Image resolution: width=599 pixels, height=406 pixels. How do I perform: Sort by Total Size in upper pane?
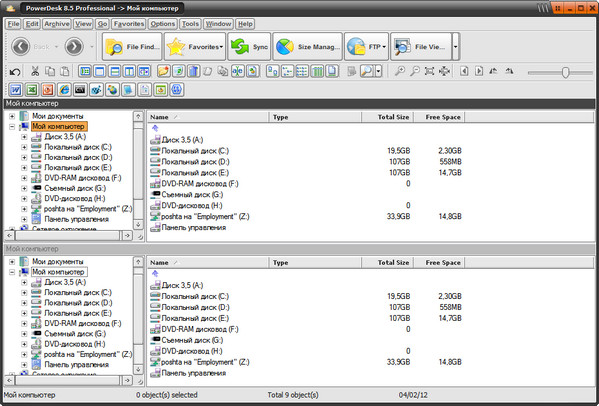387,117
